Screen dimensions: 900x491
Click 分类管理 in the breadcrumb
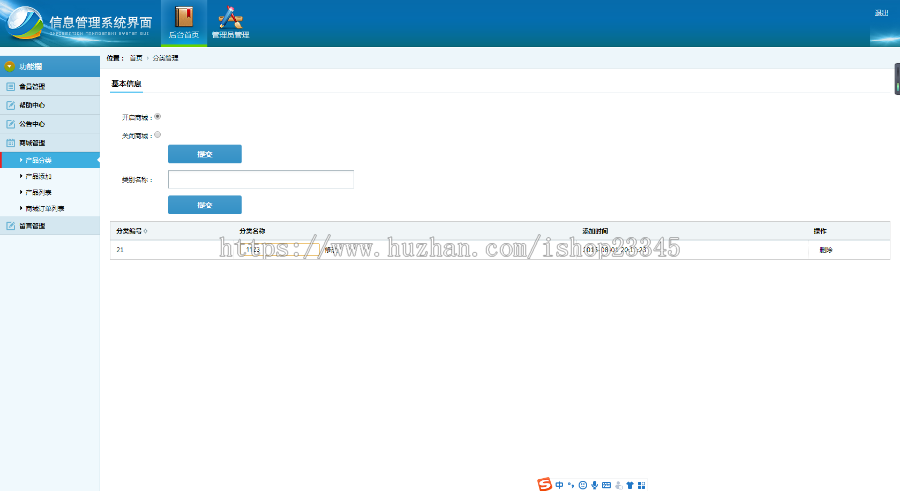165,58
